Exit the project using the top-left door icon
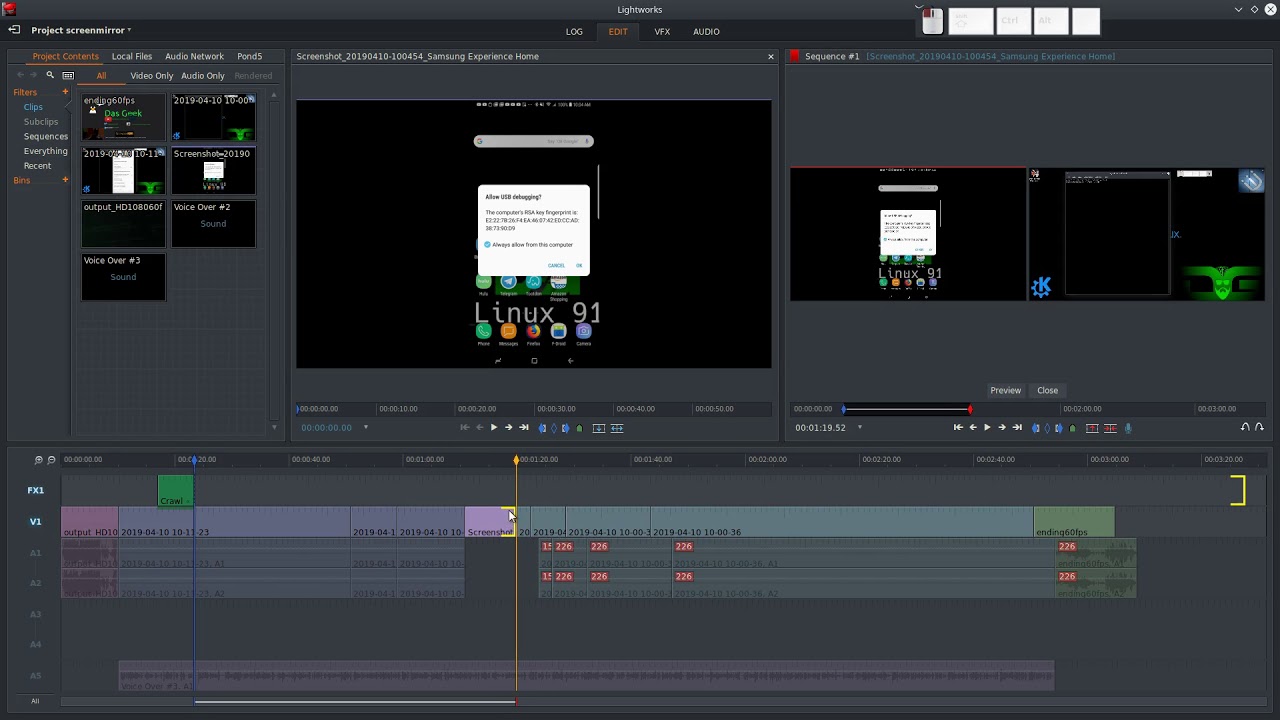This screenshot has width=1280, height=720. pyautogui.click(x=14, y=30)
